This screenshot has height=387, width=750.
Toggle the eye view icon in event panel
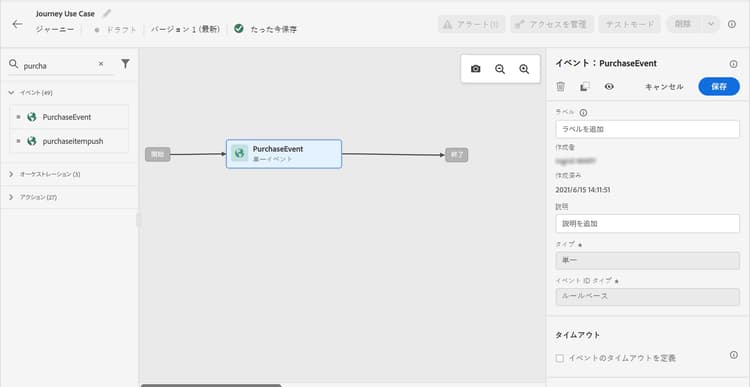pos(609,87)
